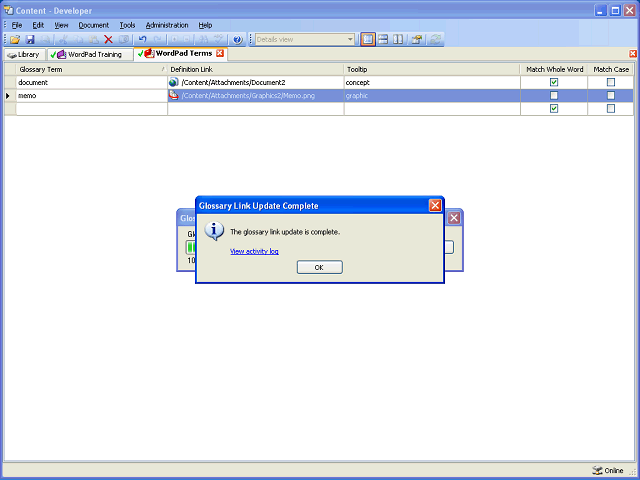Open the Details view dropdown
640x480 pixels.
click(350, 40)
